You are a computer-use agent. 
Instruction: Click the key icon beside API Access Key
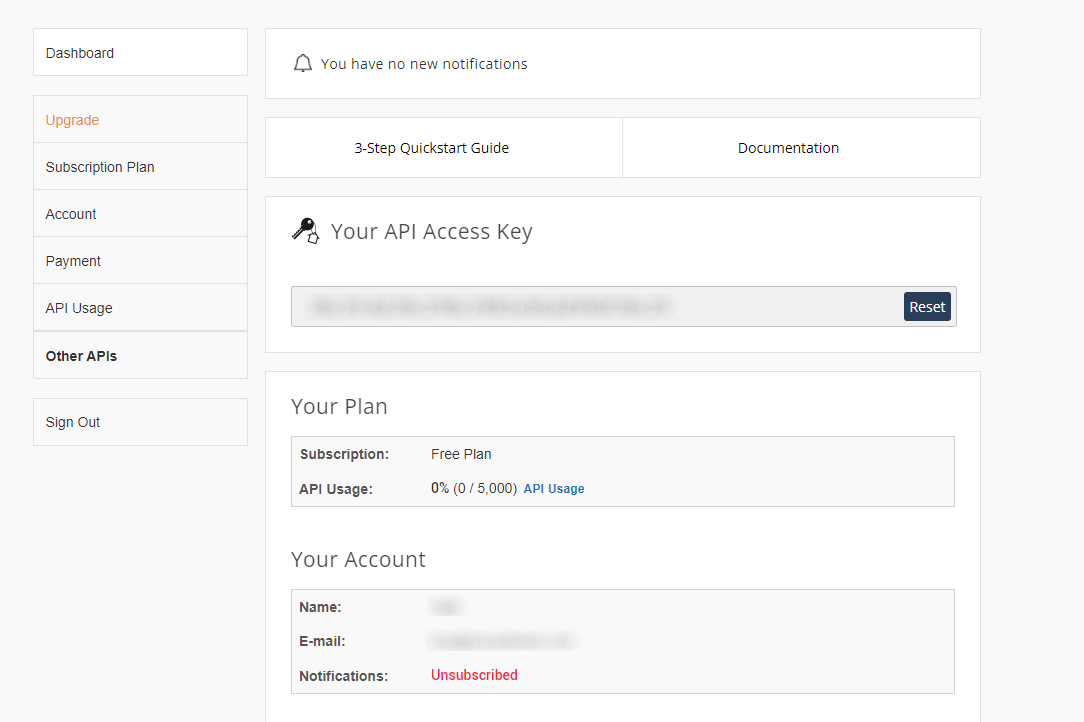305,231
